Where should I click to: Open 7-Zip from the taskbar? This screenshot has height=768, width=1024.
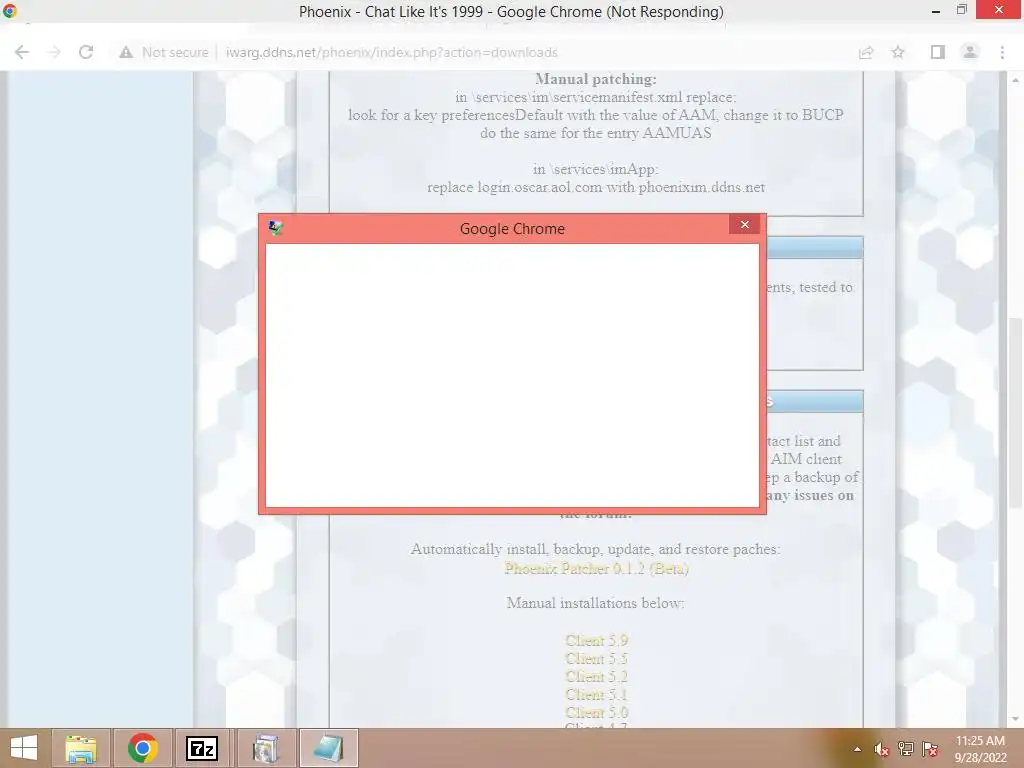(202, 748)
